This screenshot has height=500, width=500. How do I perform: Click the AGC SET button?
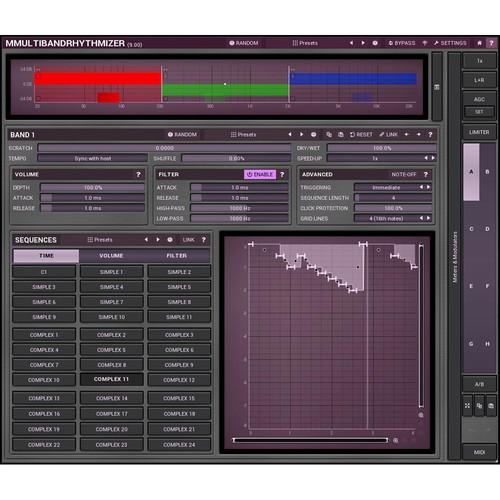(x=479, y=112)
